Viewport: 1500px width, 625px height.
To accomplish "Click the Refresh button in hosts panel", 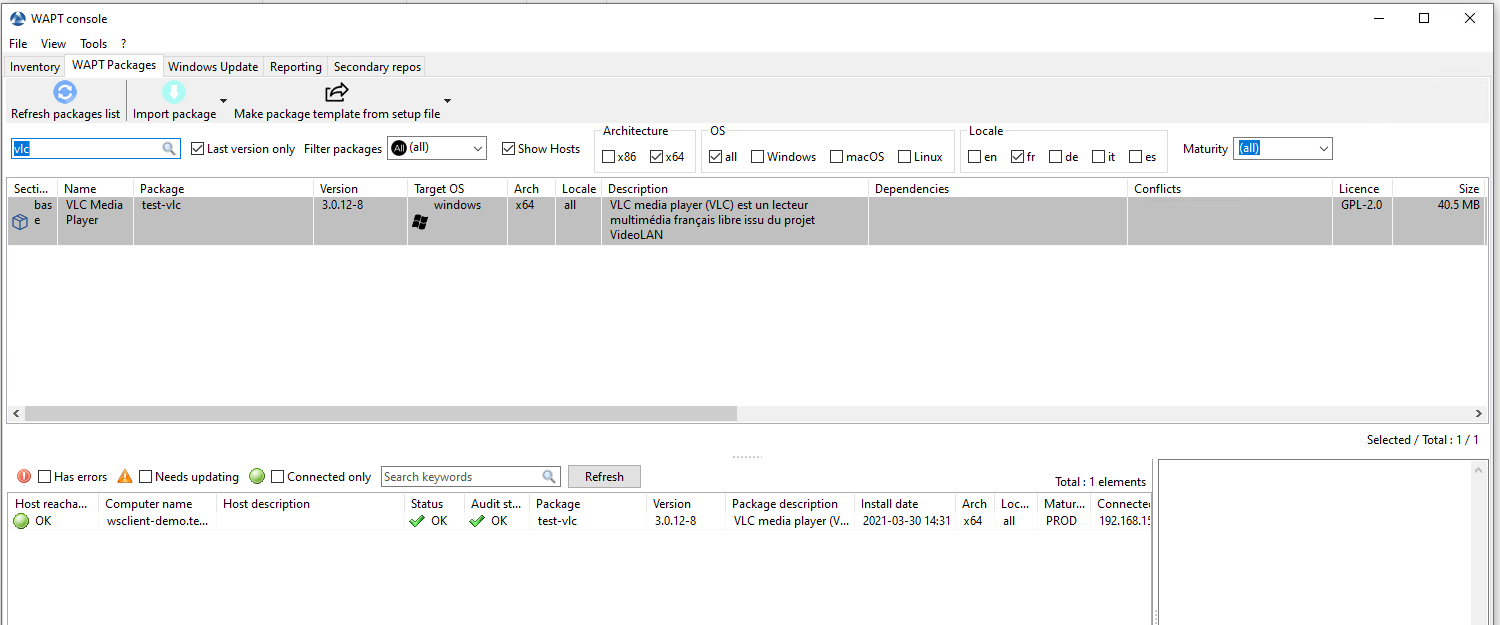I will point(604,477).
